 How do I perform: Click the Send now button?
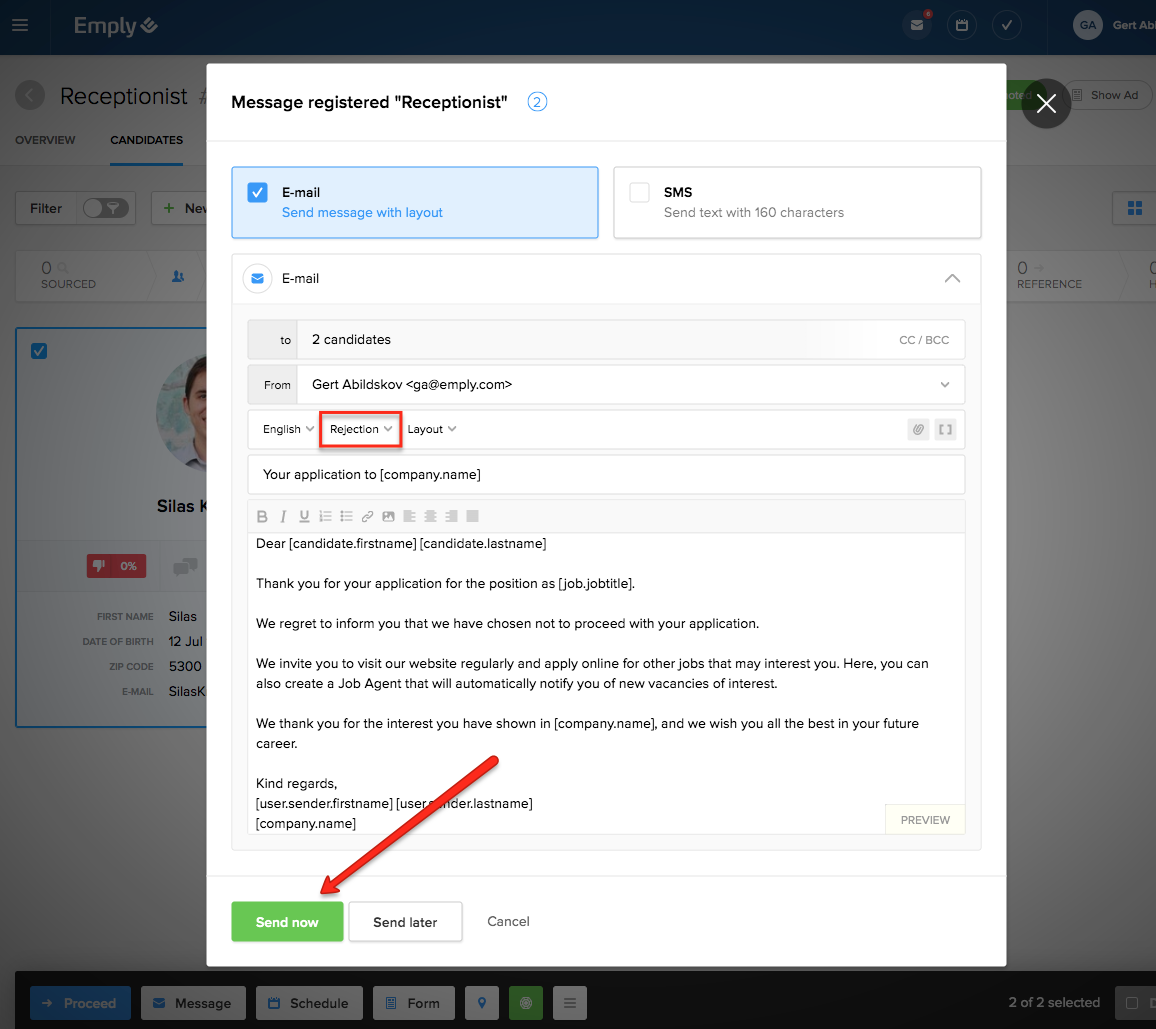click(x=287, y=922)
